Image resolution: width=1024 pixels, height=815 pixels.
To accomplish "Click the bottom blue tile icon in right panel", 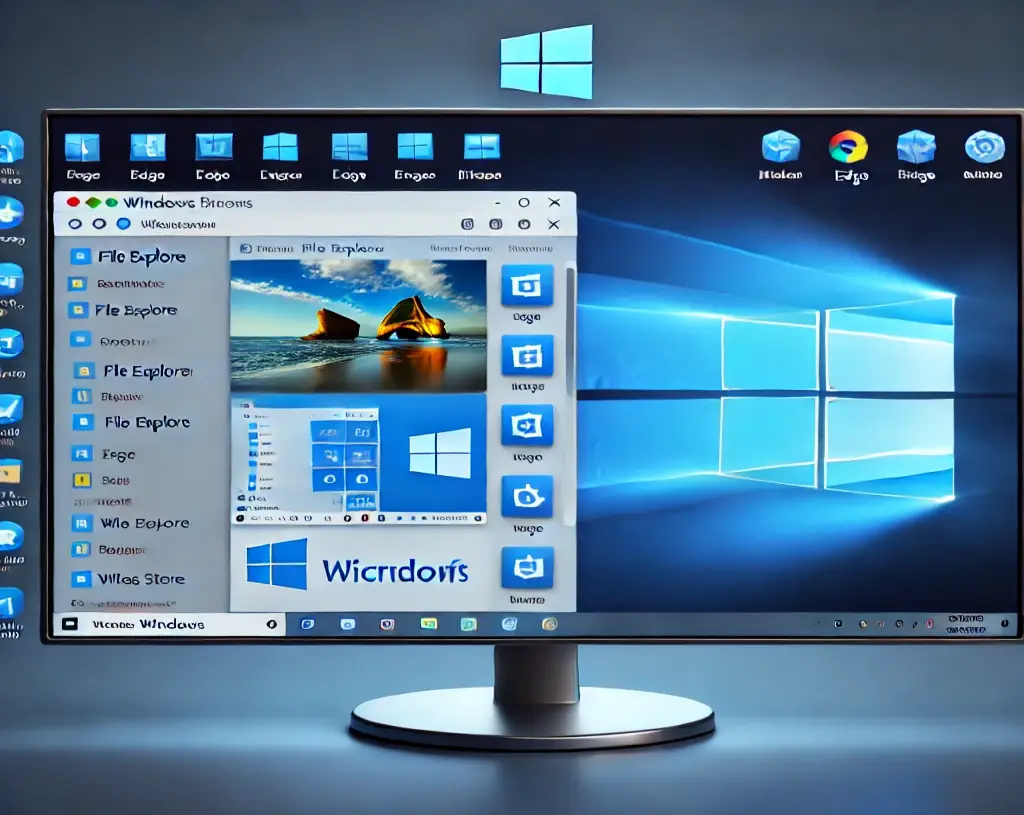I will [527, 568].
